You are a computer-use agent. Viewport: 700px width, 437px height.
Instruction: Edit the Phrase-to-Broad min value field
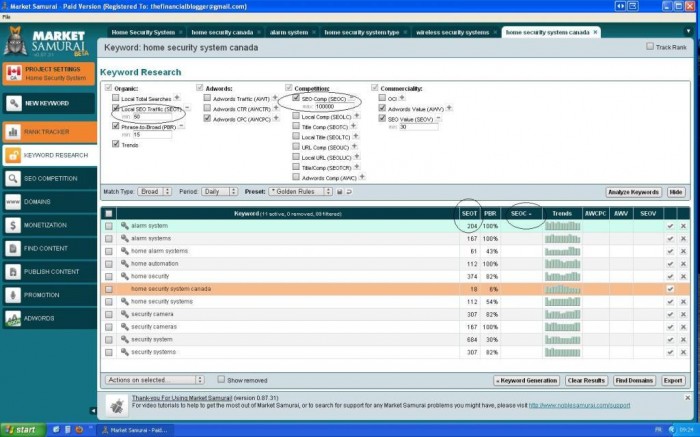pos(152,134)
